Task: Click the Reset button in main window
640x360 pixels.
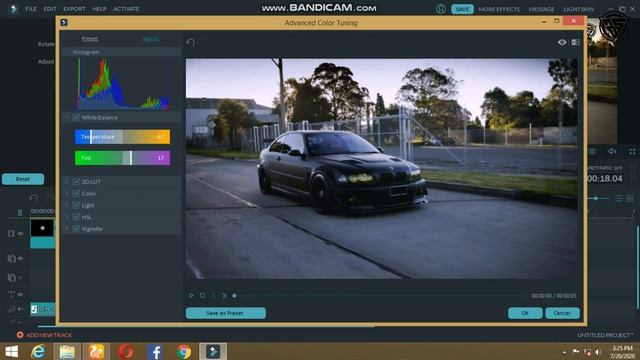Action: [23, 179]
